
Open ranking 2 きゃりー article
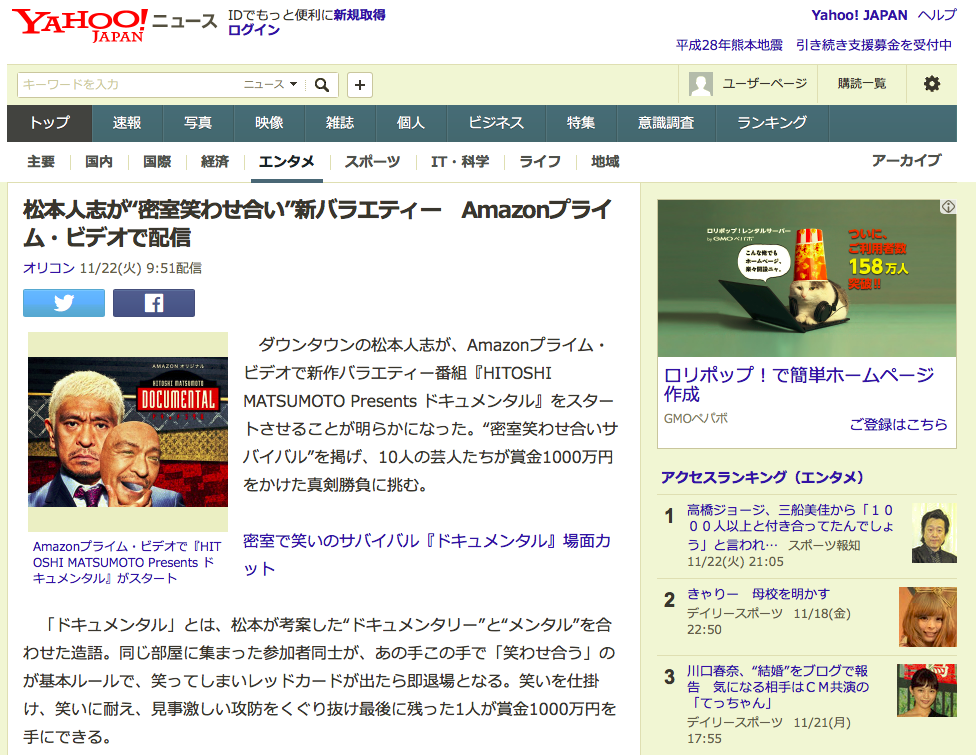(x=758, y=594)
